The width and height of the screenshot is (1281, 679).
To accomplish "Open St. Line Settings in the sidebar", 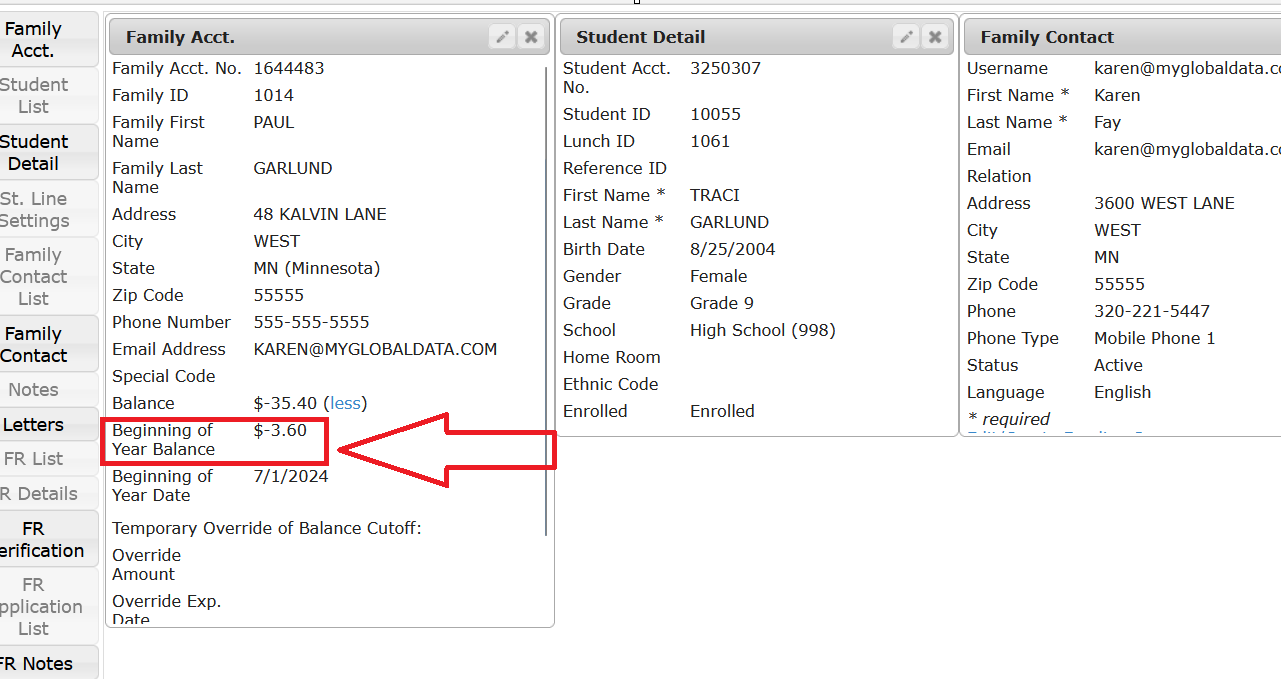I will (x=35, y=210).
